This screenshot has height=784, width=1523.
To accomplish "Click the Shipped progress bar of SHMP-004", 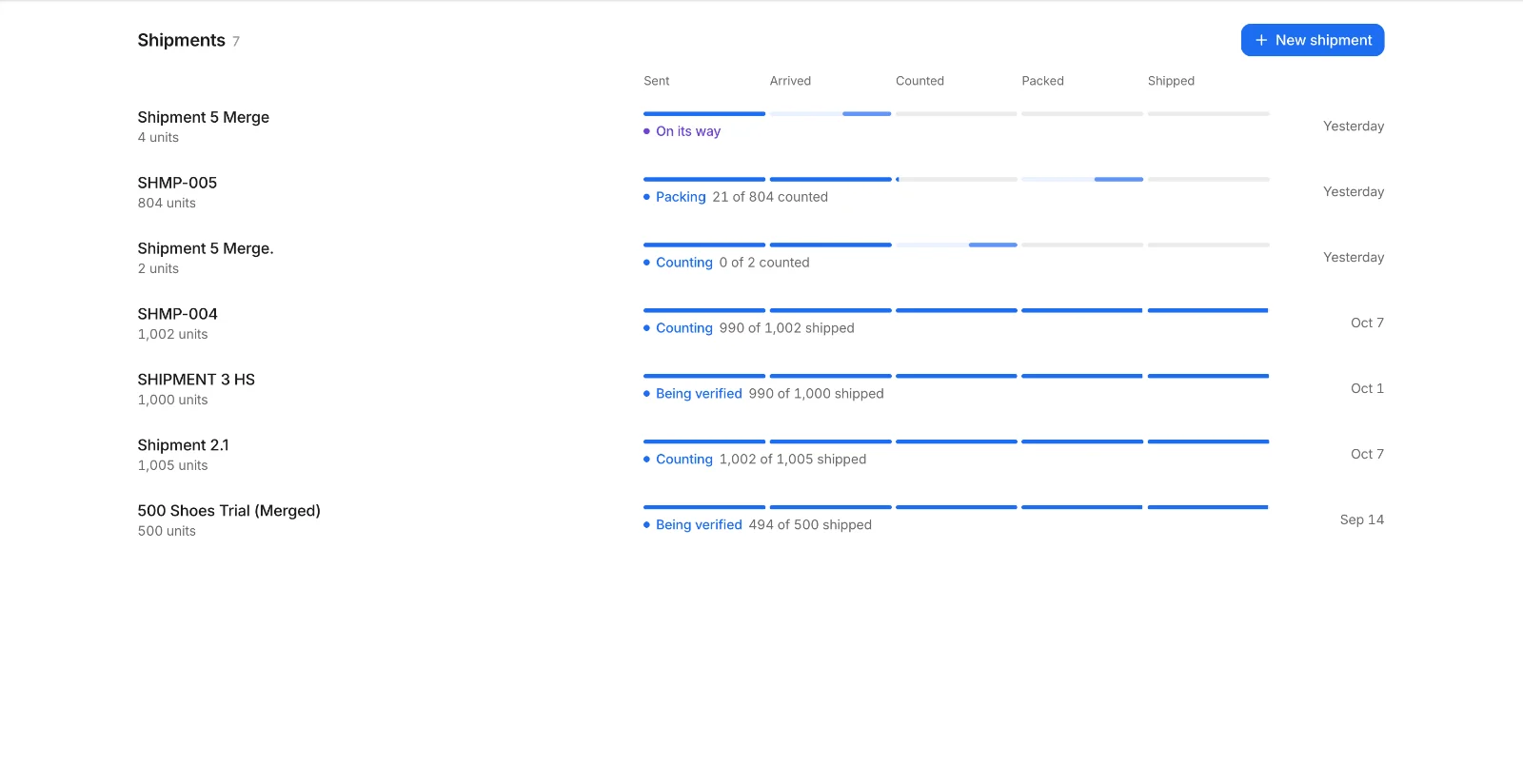I will (x=1208, y=310).
